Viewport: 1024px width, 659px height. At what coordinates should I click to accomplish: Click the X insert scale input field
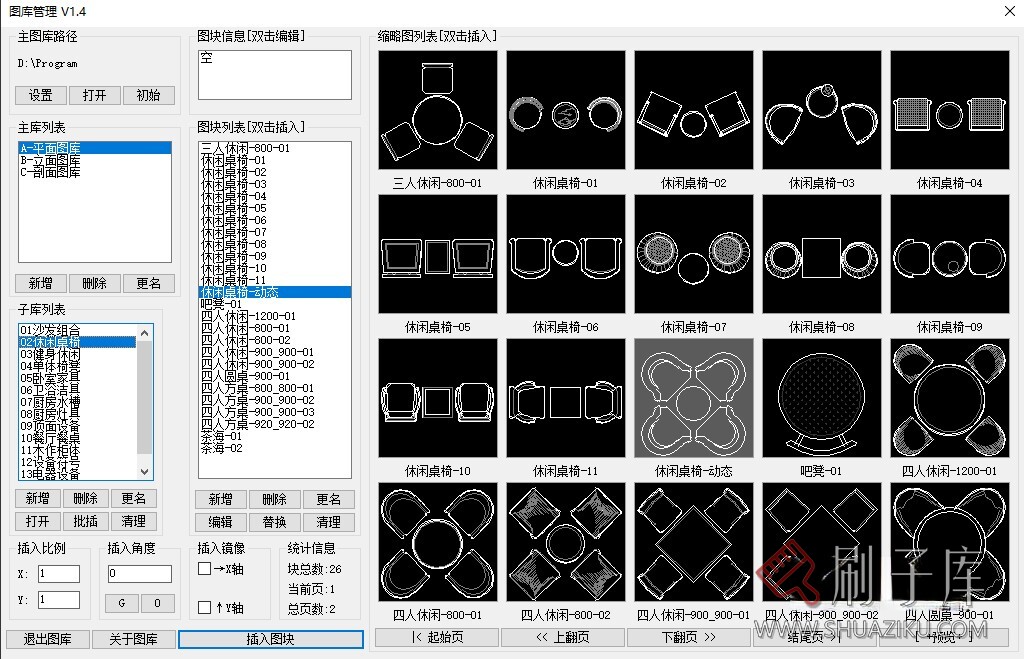point(57,574)
